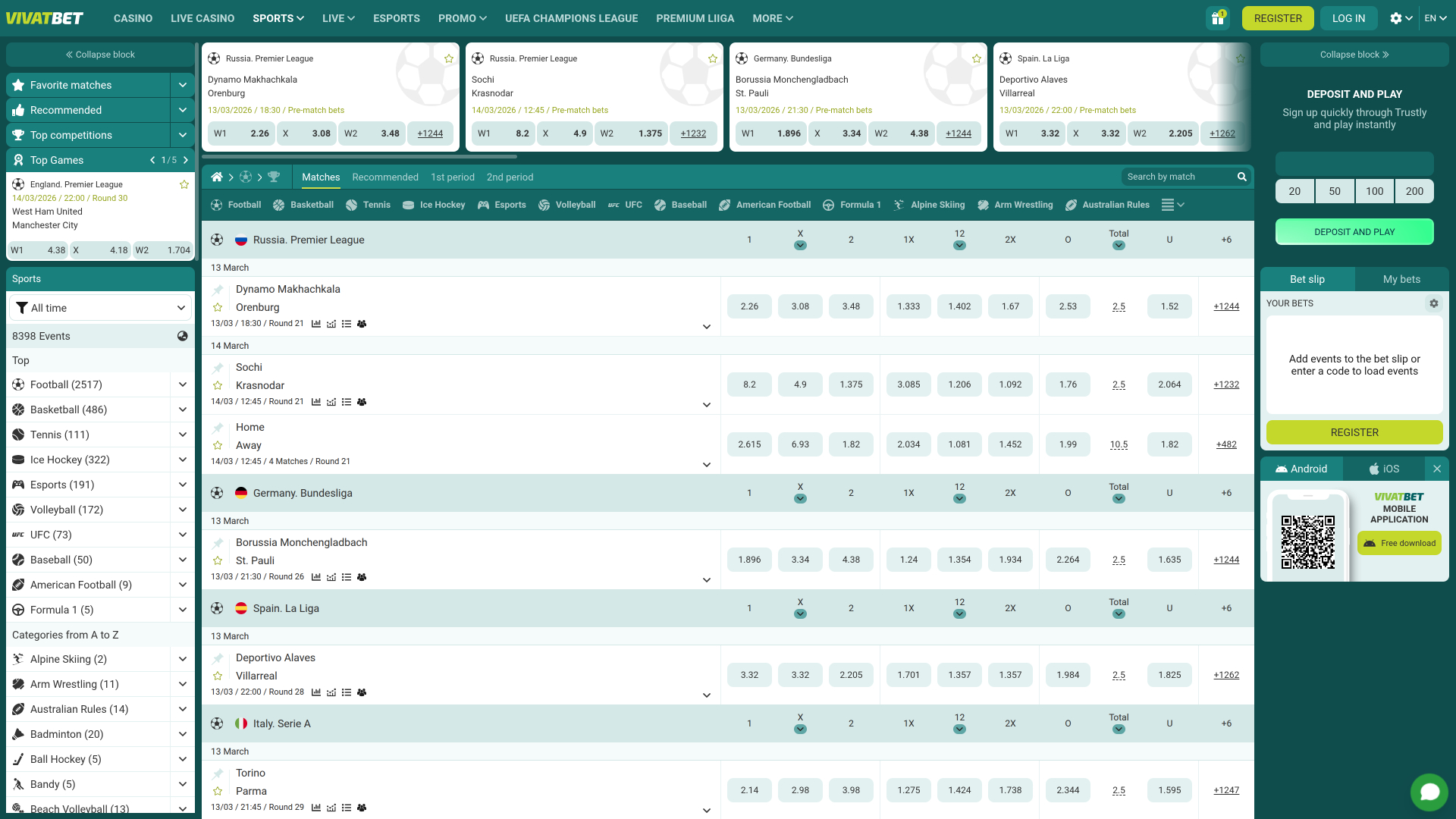Viewport: 1456px width, 819px height.
Task: Click the home breadcrumb icon
Action: 217,177
